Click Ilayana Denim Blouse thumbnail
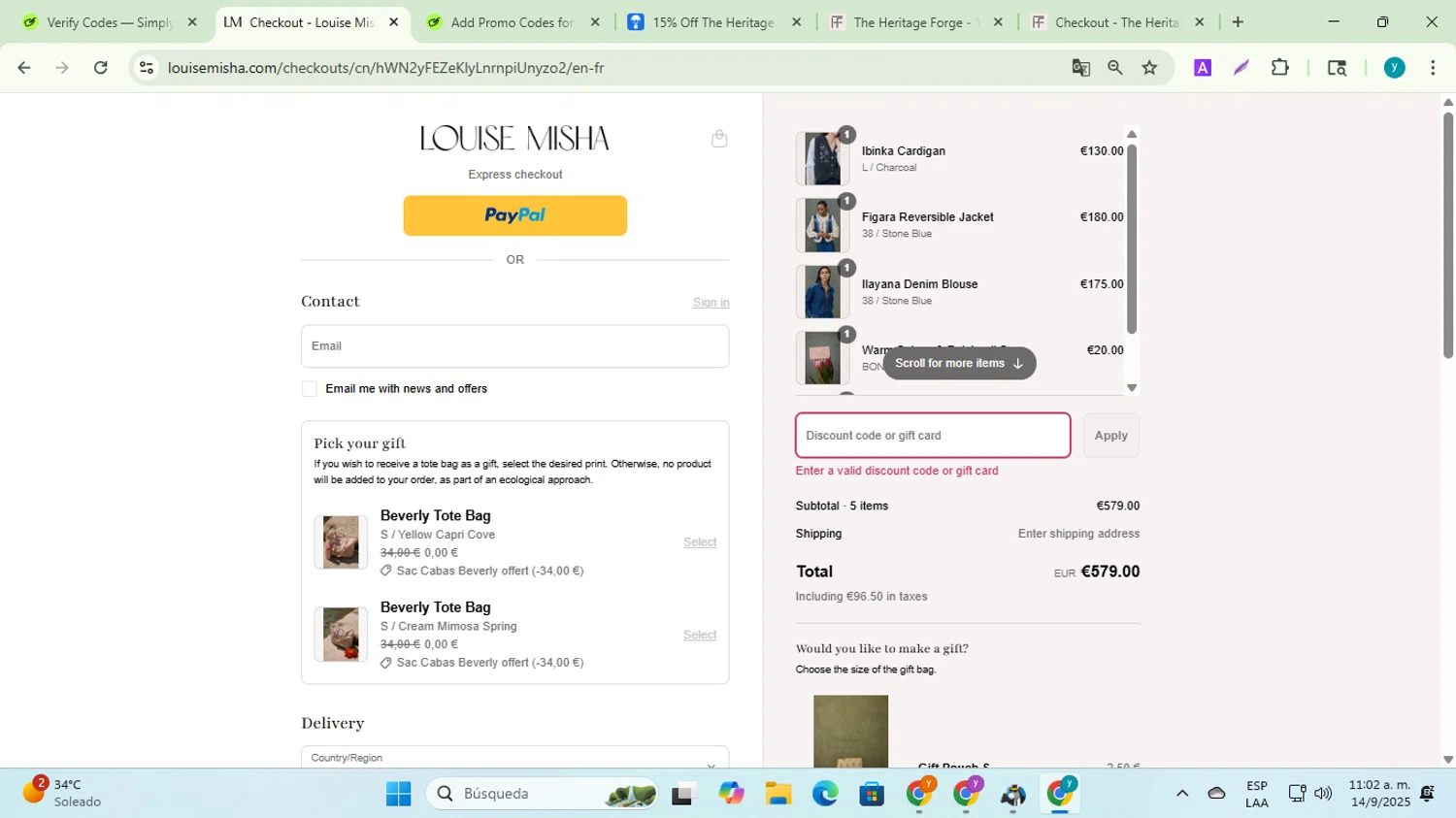Screen dimensions: 1456x818 [x=822, y=292]
